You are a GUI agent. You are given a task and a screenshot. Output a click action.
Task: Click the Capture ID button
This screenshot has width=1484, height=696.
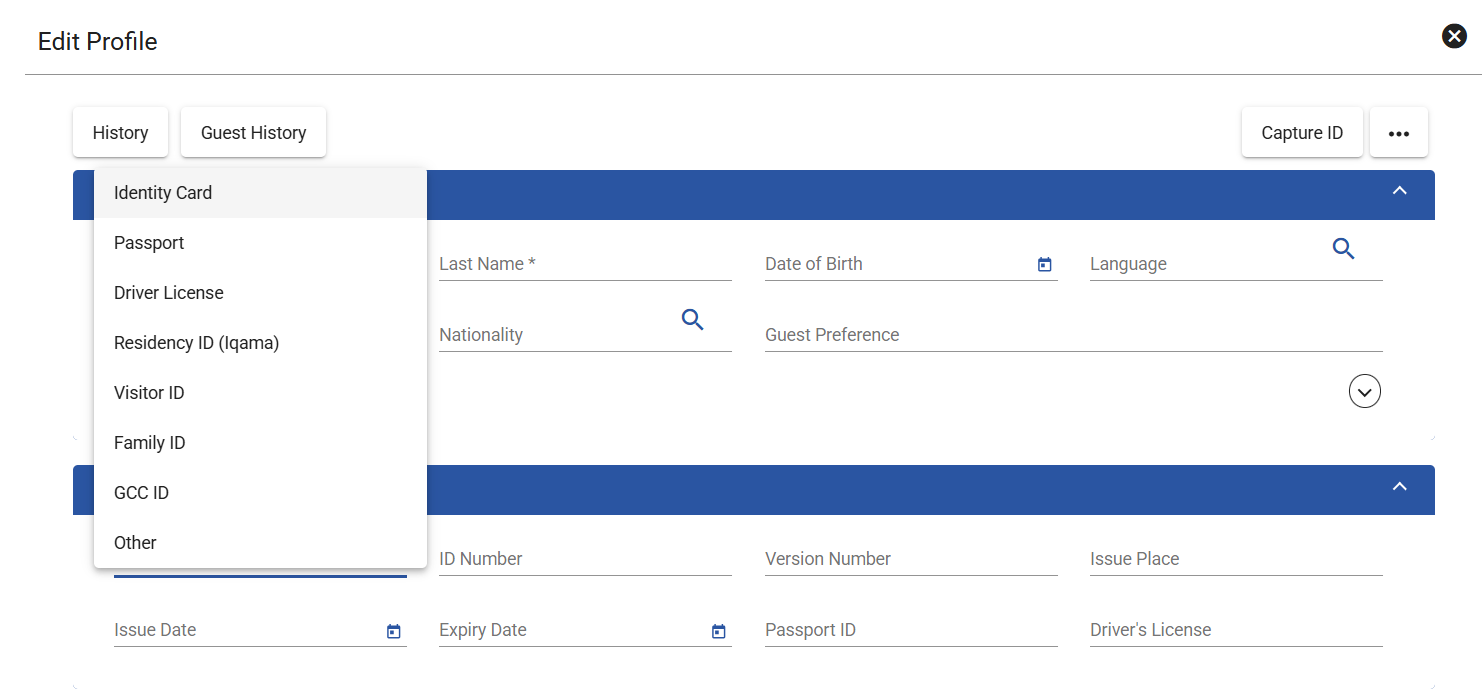click(x=1302, y=133)
